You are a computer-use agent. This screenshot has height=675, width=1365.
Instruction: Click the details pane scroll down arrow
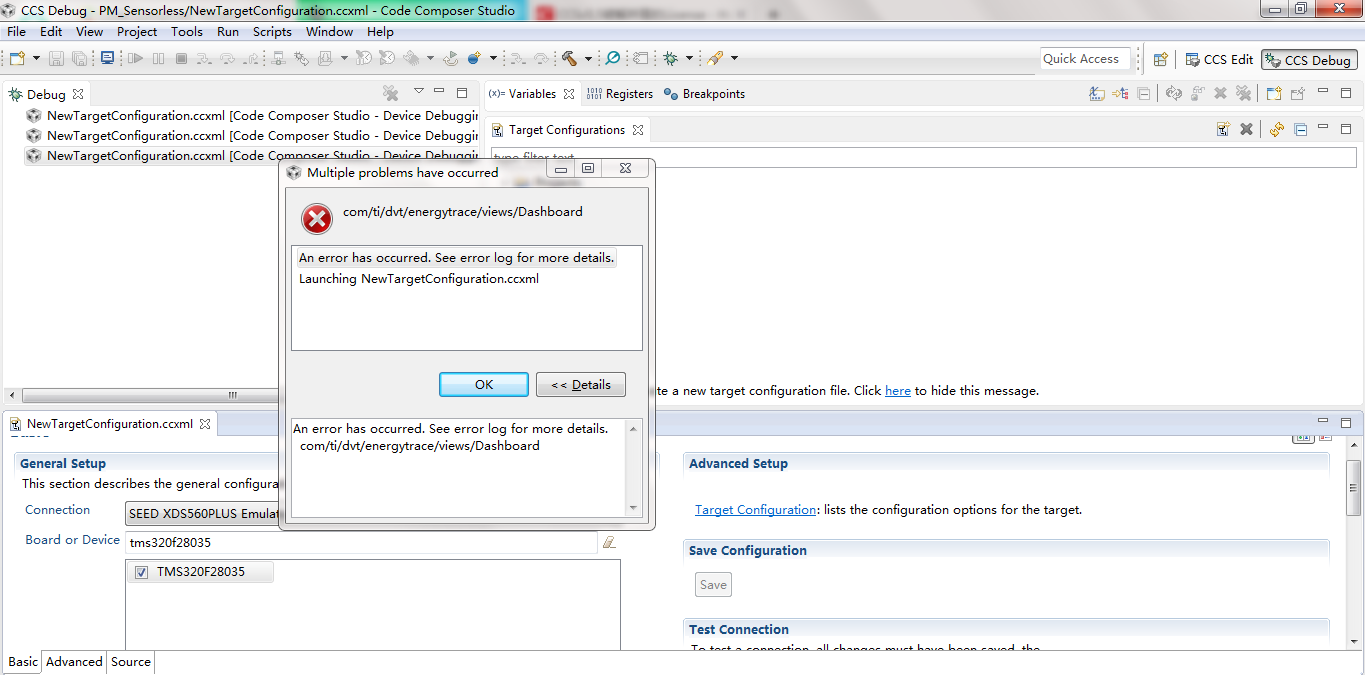tap(633, 508)
